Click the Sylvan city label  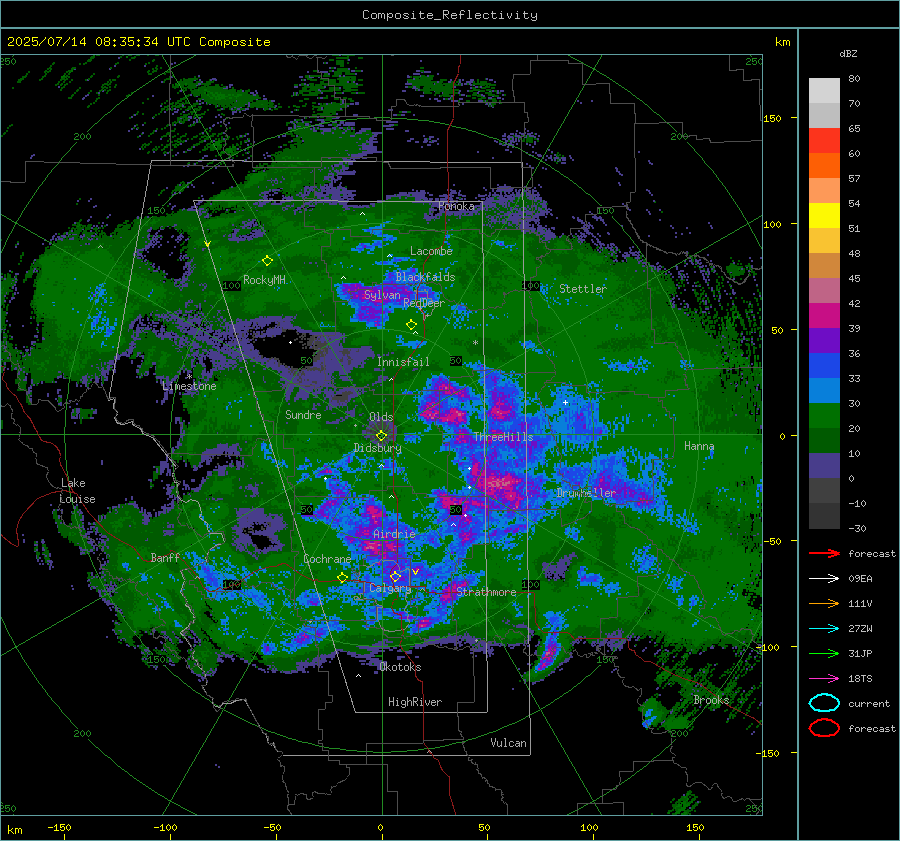382,295
